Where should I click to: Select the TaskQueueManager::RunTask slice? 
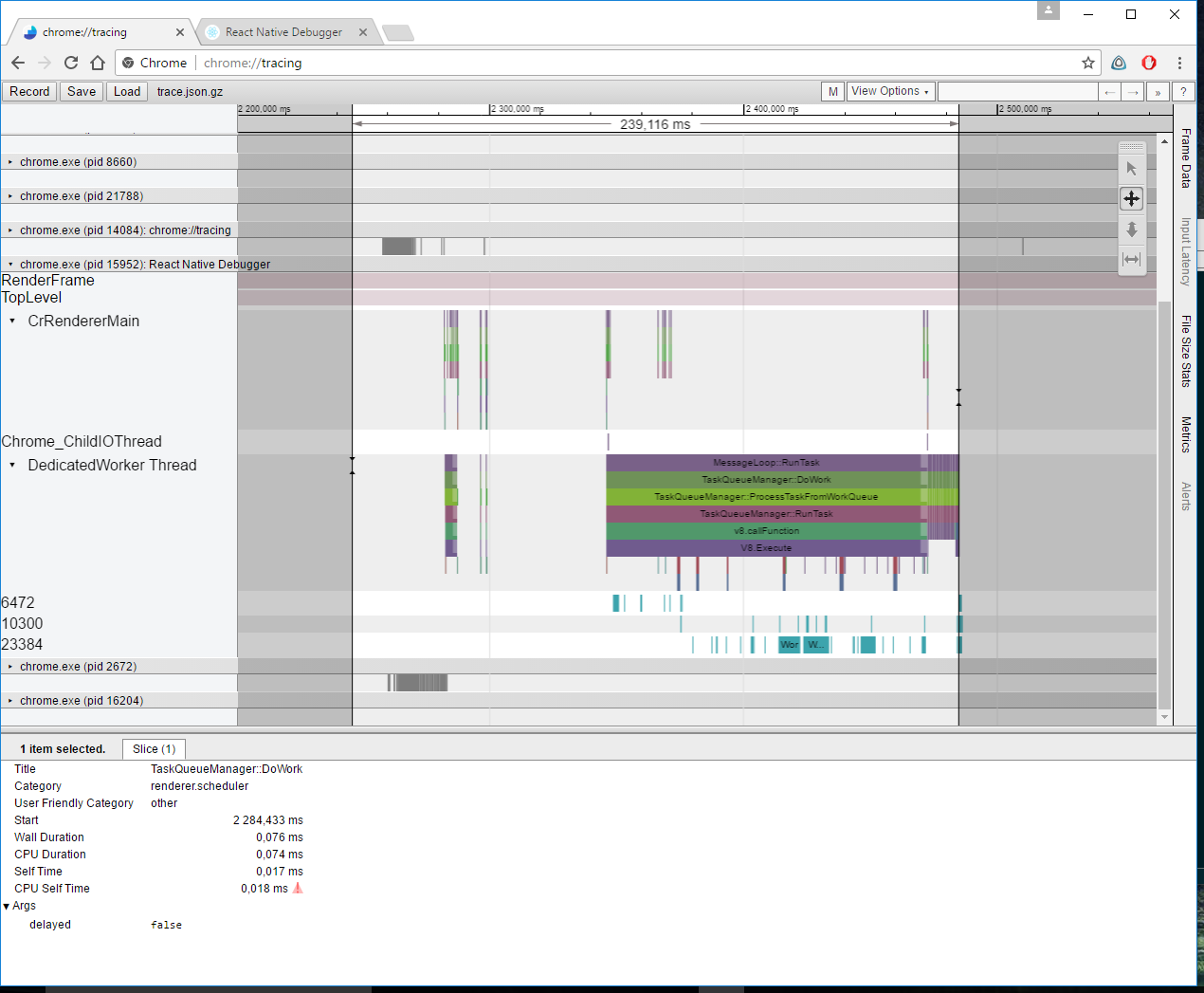coord(766,514)
